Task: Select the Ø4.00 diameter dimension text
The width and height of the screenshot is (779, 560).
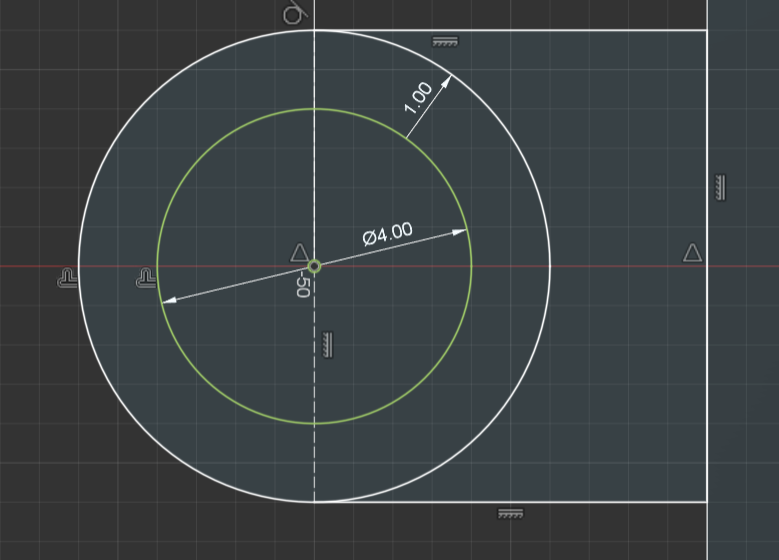Action: click(x=388, y=234)
